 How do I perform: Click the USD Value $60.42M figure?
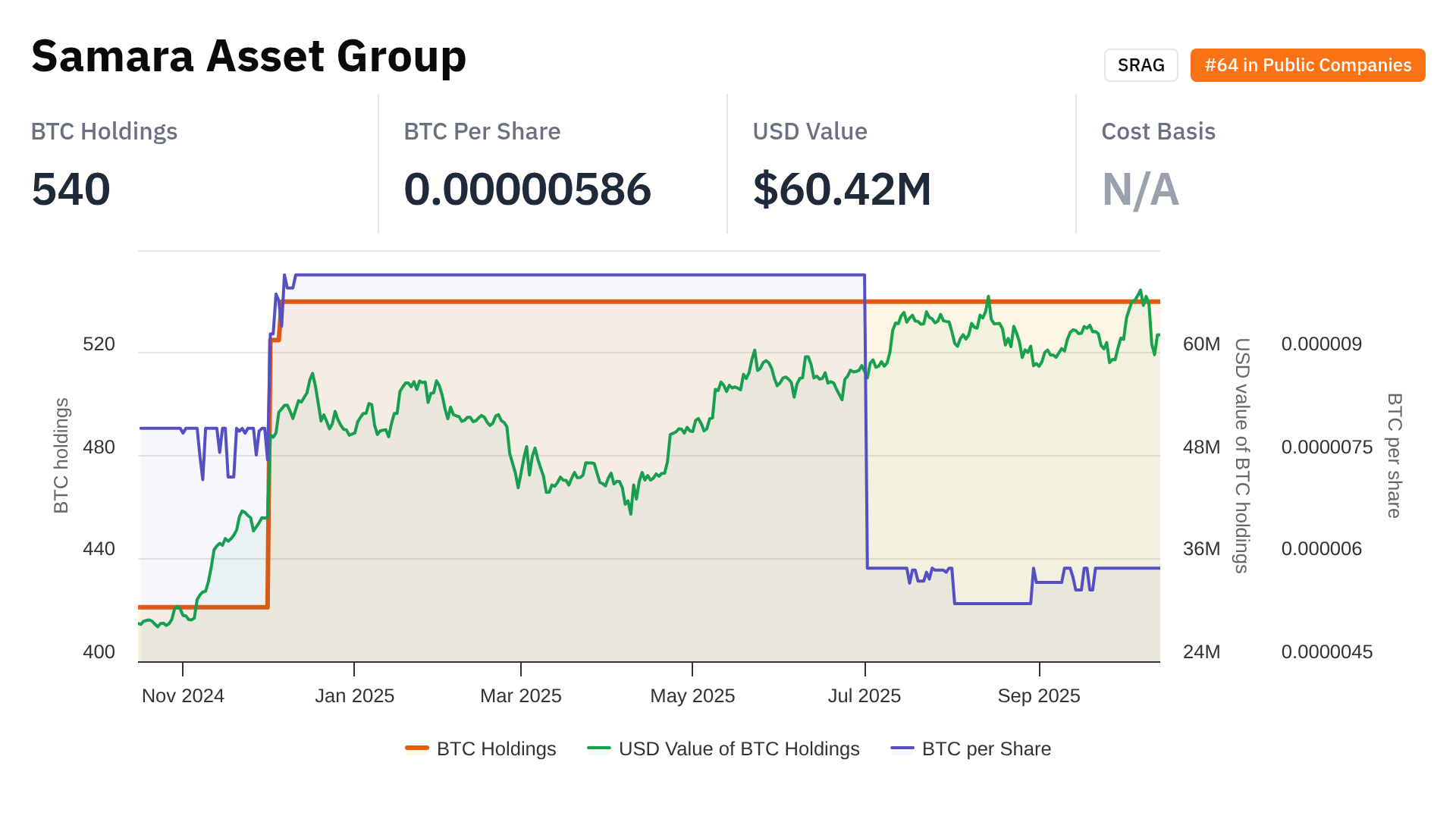point(842,189)
